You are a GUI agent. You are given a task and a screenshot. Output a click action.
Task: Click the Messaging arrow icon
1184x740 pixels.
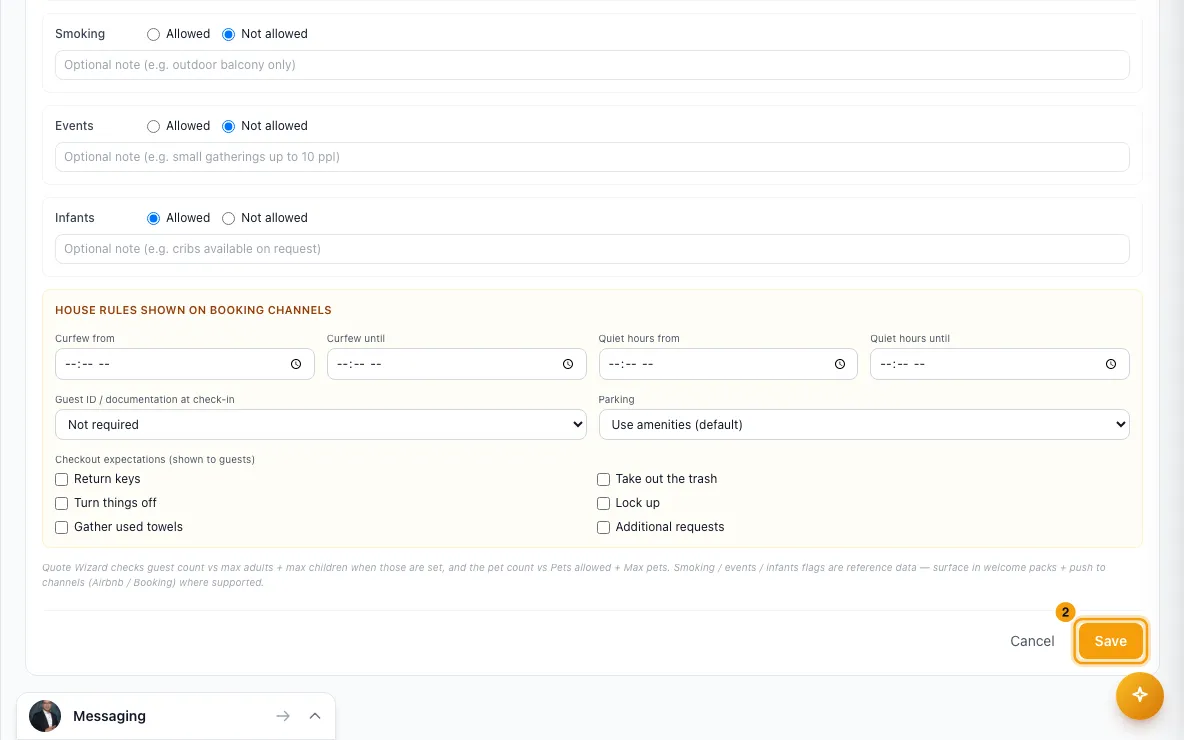point(283,716)
